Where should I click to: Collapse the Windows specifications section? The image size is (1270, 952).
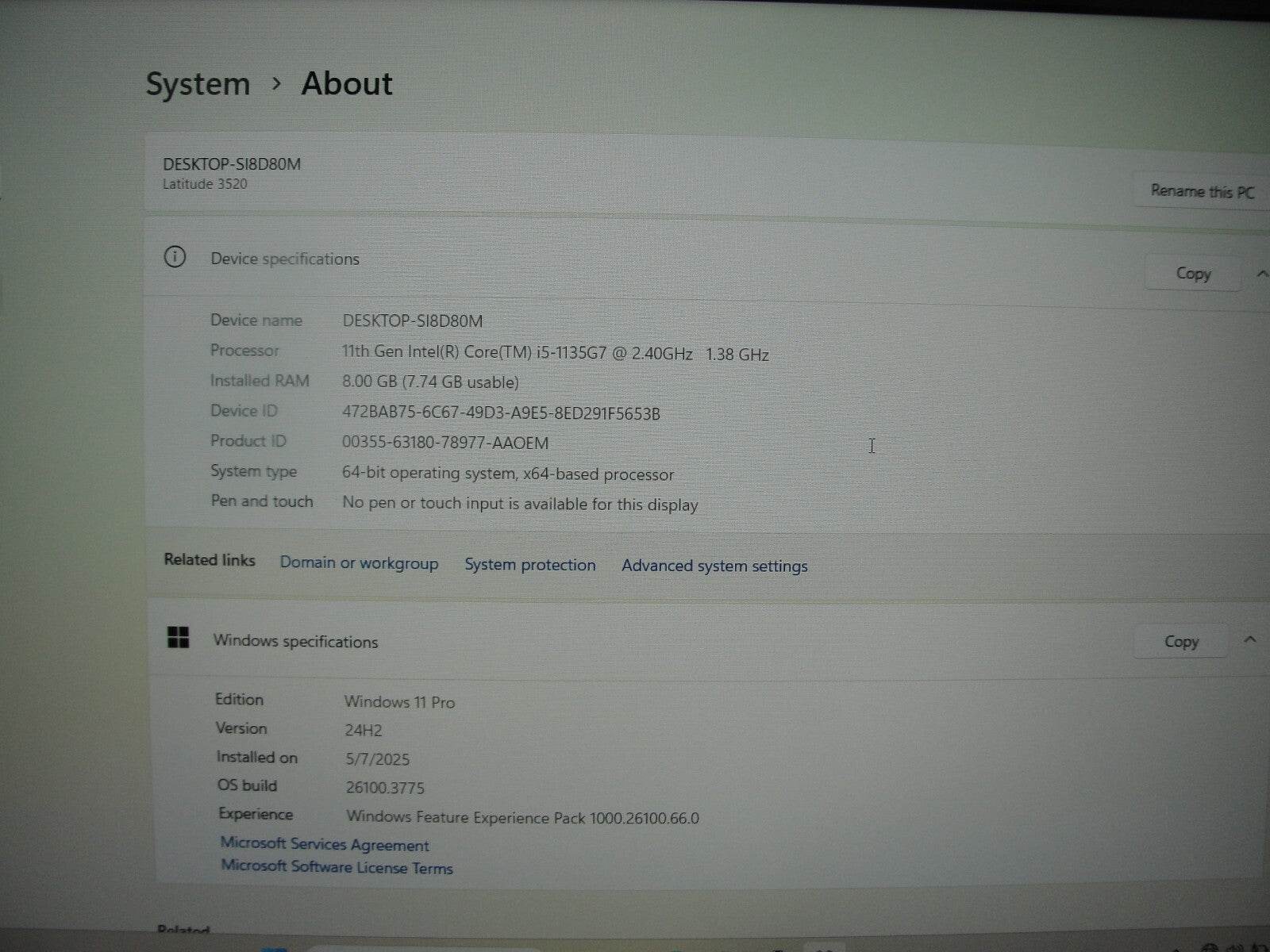[1250, 639]
